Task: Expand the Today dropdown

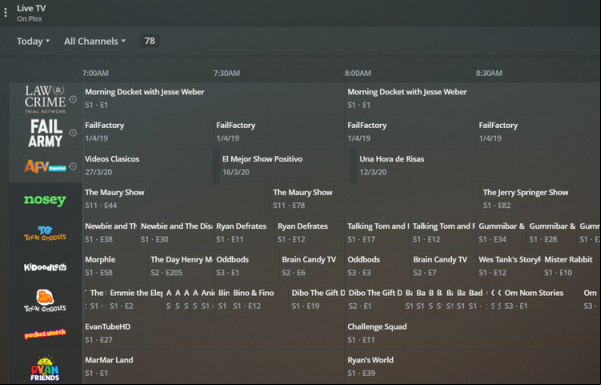Action: pos(33,41)
